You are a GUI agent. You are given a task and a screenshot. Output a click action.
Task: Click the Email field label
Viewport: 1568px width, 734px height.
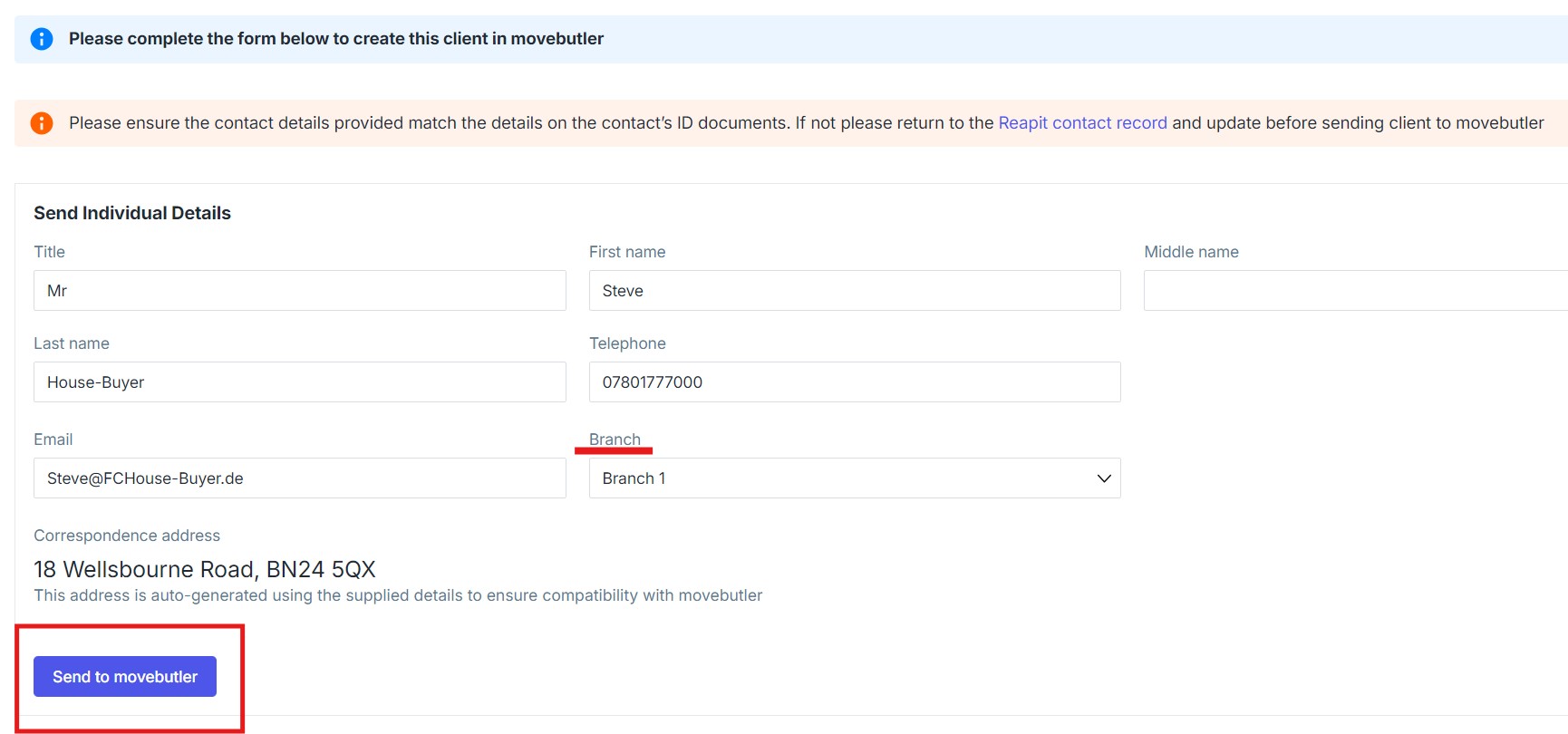[x=53, y=439]
